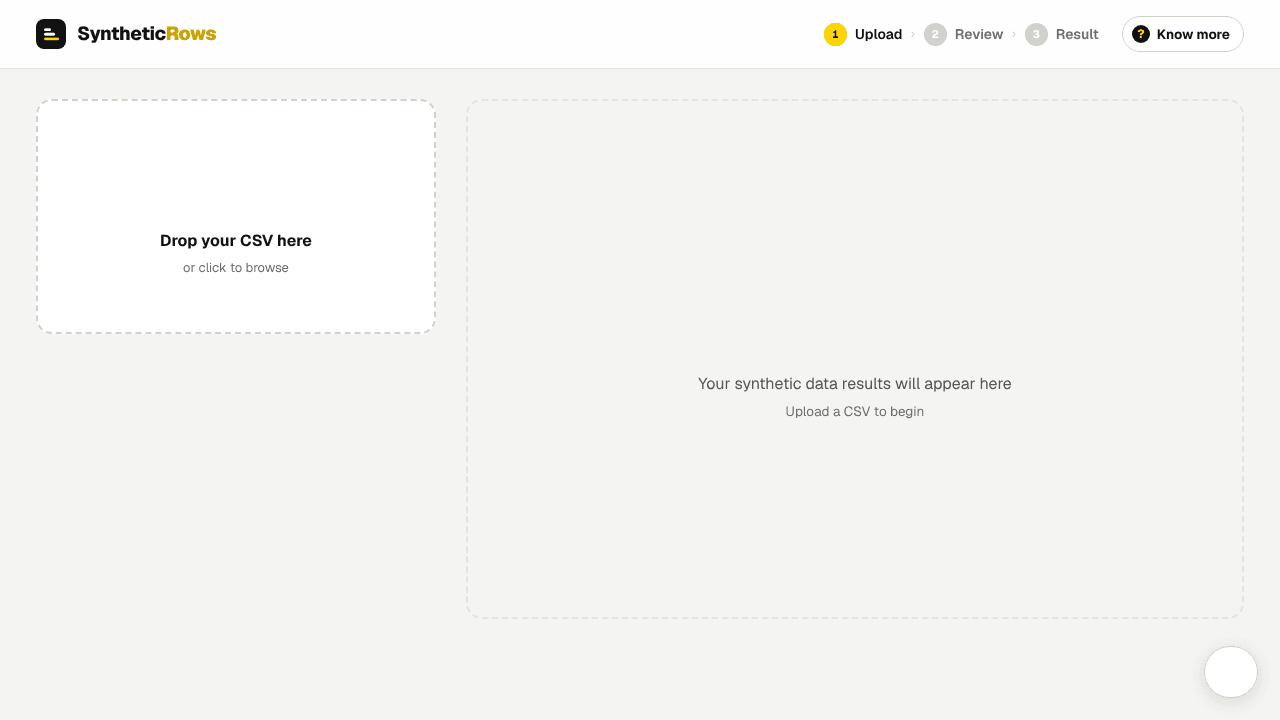Select the Upload step label
Screen dimensions: 1280x720
878,34
